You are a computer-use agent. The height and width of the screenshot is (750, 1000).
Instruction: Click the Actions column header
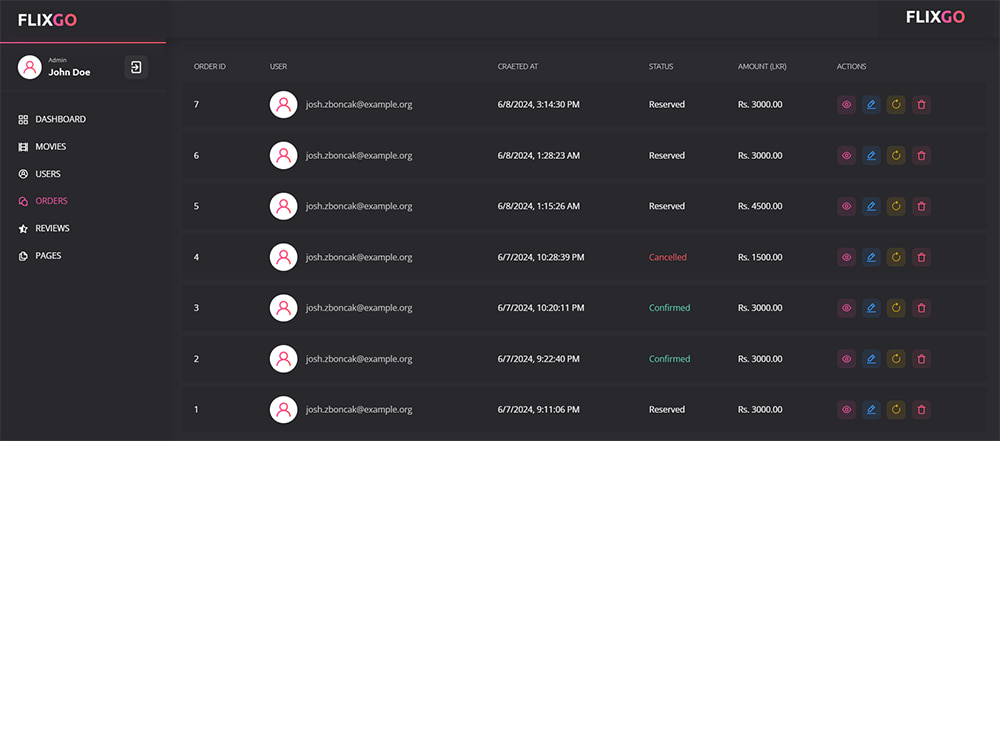click(x=851, y=66)
